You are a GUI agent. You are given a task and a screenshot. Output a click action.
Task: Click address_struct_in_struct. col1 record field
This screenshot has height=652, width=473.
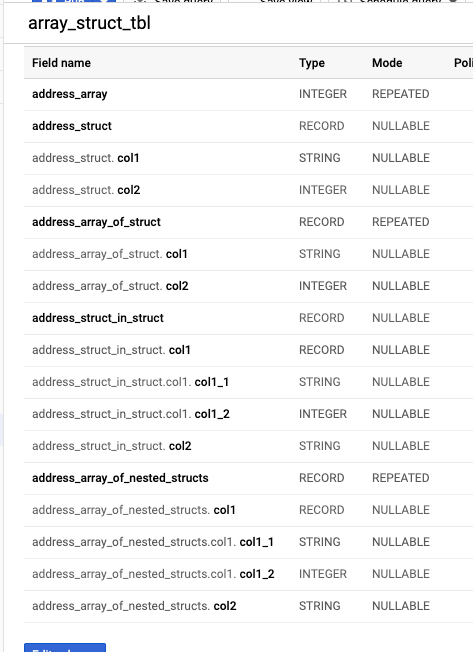111,350
